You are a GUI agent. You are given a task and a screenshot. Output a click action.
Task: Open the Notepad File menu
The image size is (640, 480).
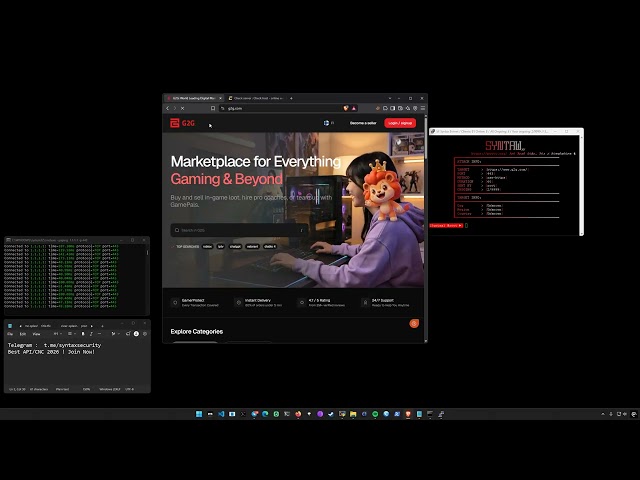[x=10, y=334]
